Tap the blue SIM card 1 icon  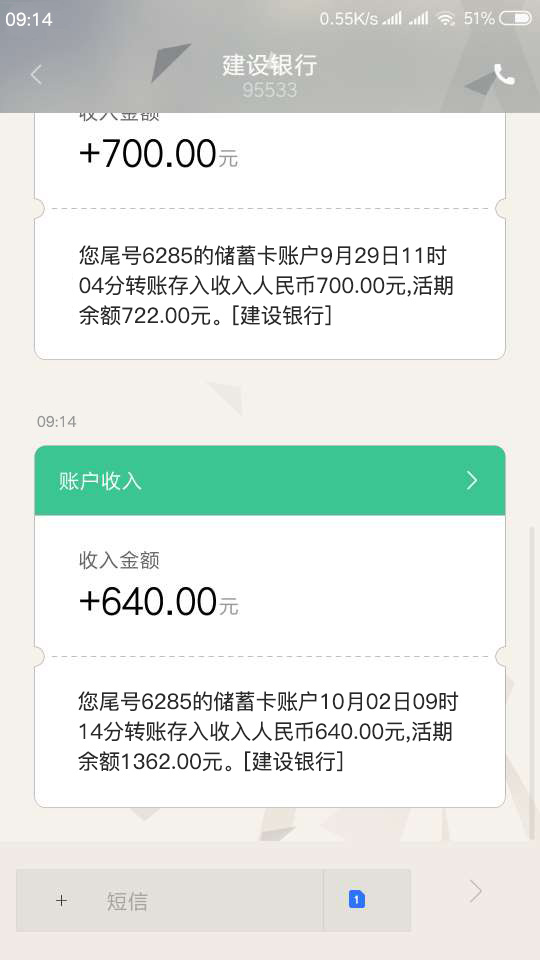point(357,899)
